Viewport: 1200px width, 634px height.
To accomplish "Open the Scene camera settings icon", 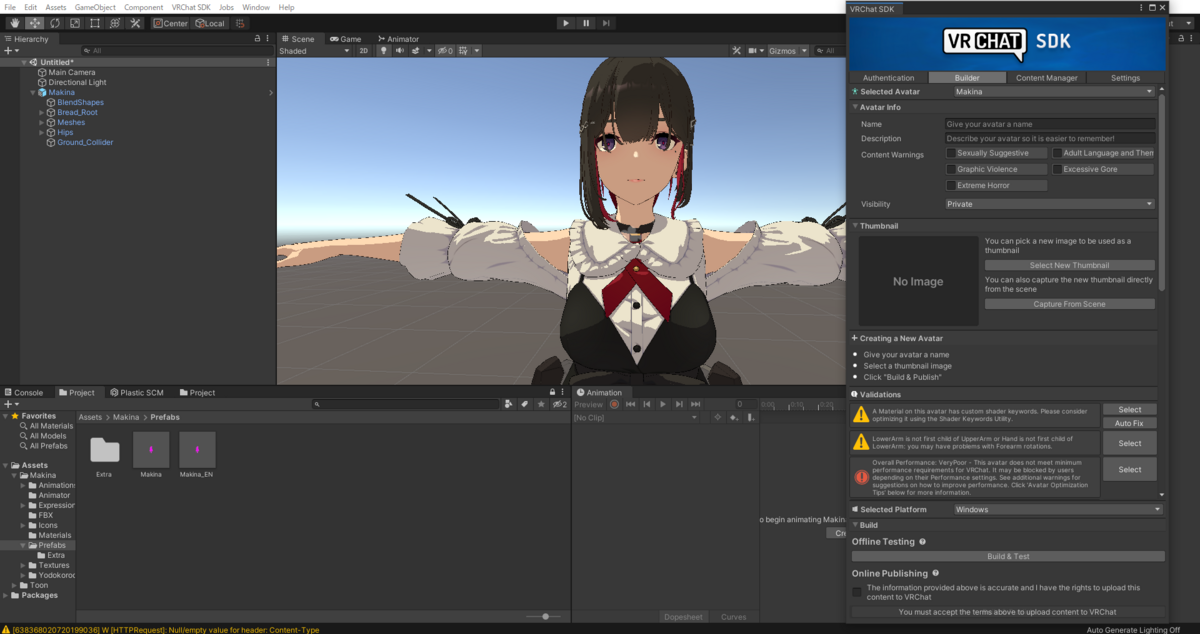I will pos(754,50).
